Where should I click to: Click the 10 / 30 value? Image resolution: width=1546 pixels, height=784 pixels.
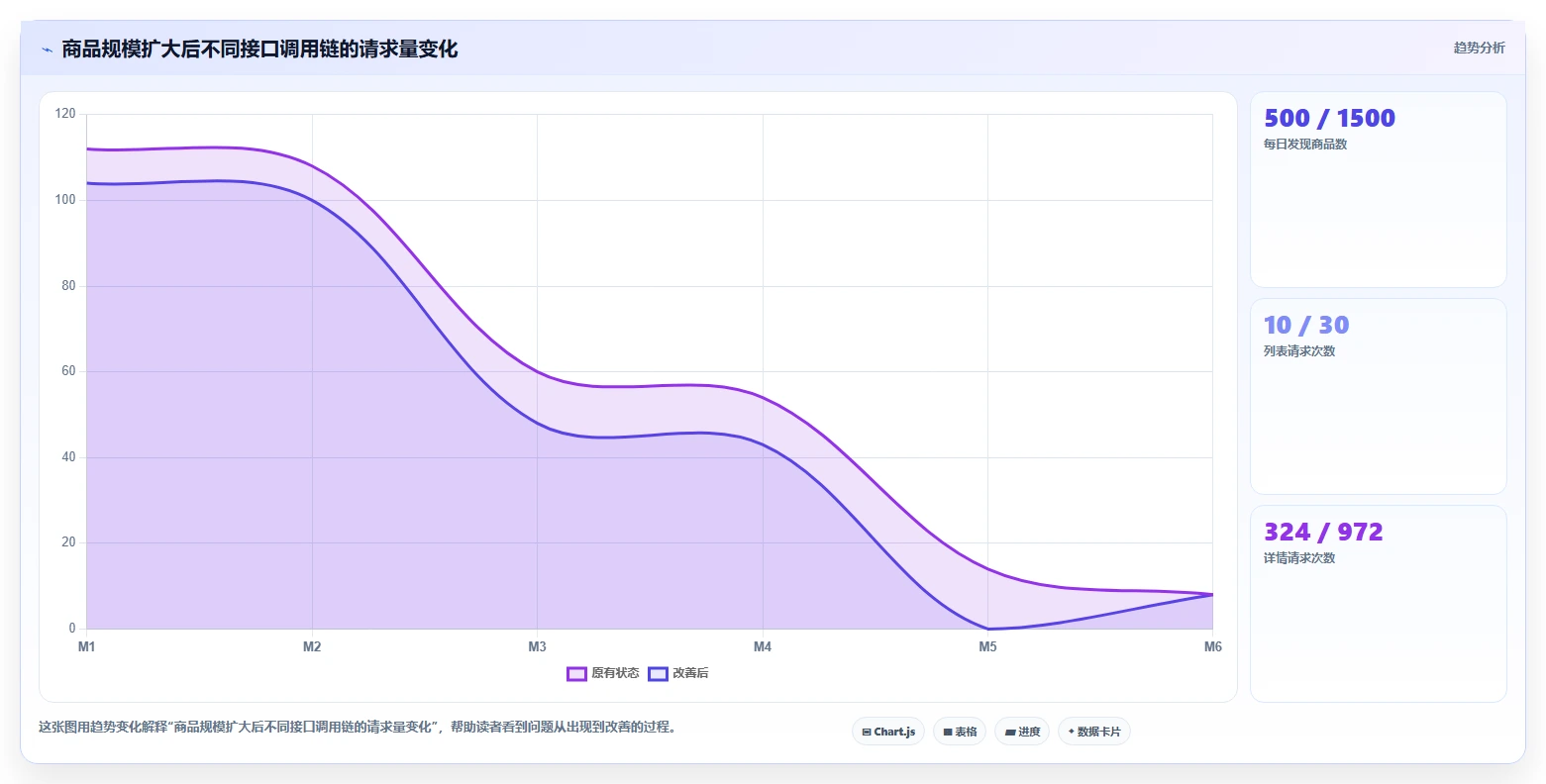pos(1306,326)
